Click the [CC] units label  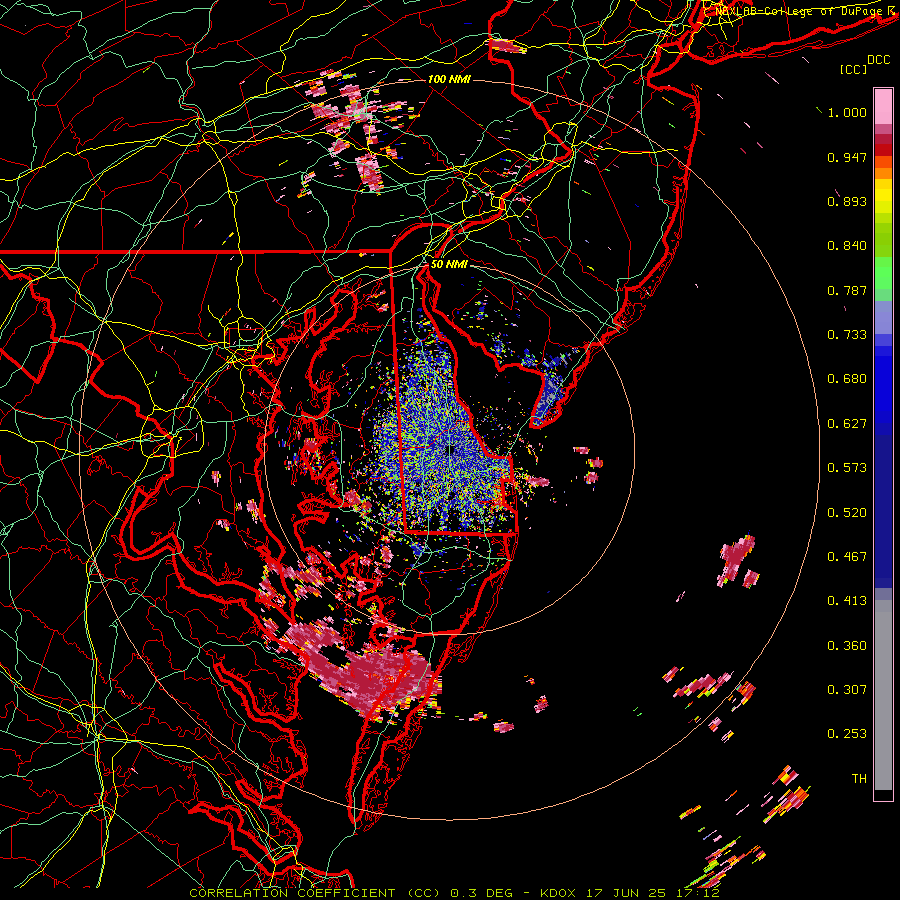coord(853,69)
